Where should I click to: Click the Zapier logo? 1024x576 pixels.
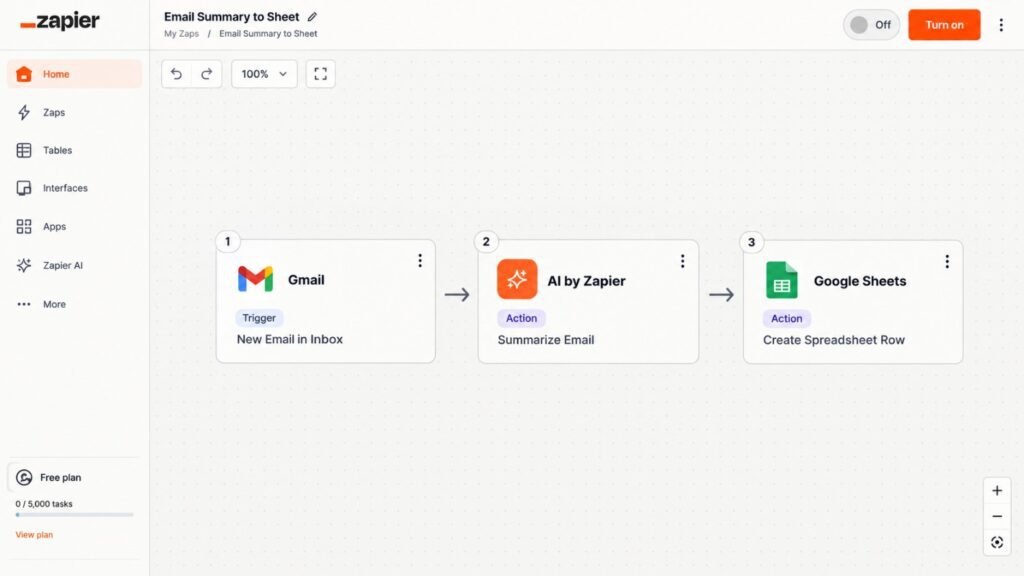[59, 21]
